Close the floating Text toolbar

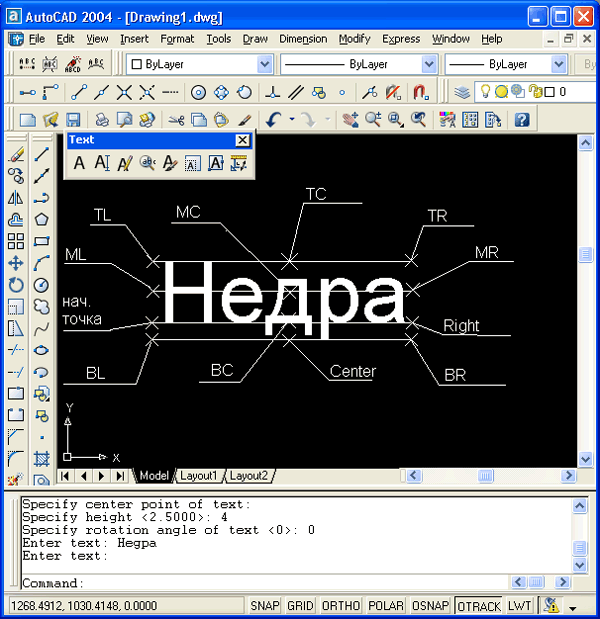(242, 141)
